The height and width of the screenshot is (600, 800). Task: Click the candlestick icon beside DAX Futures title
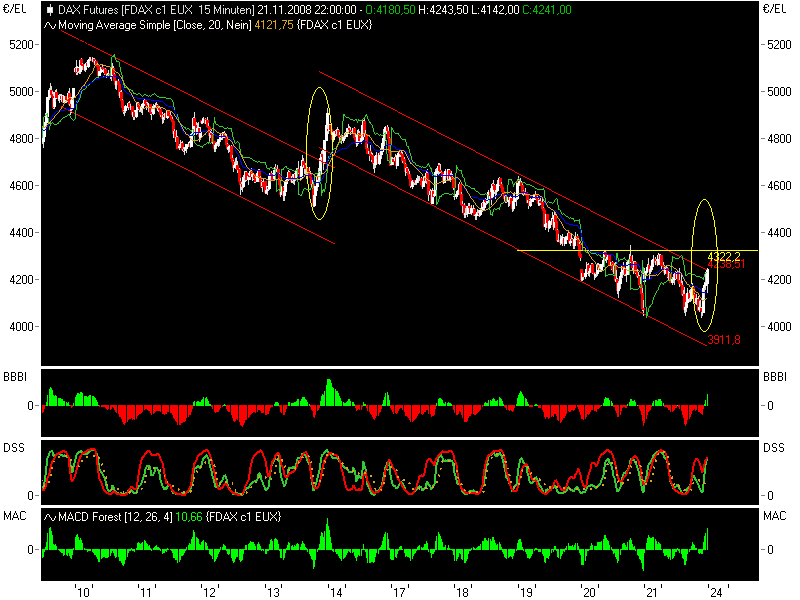tap(49, 10)
